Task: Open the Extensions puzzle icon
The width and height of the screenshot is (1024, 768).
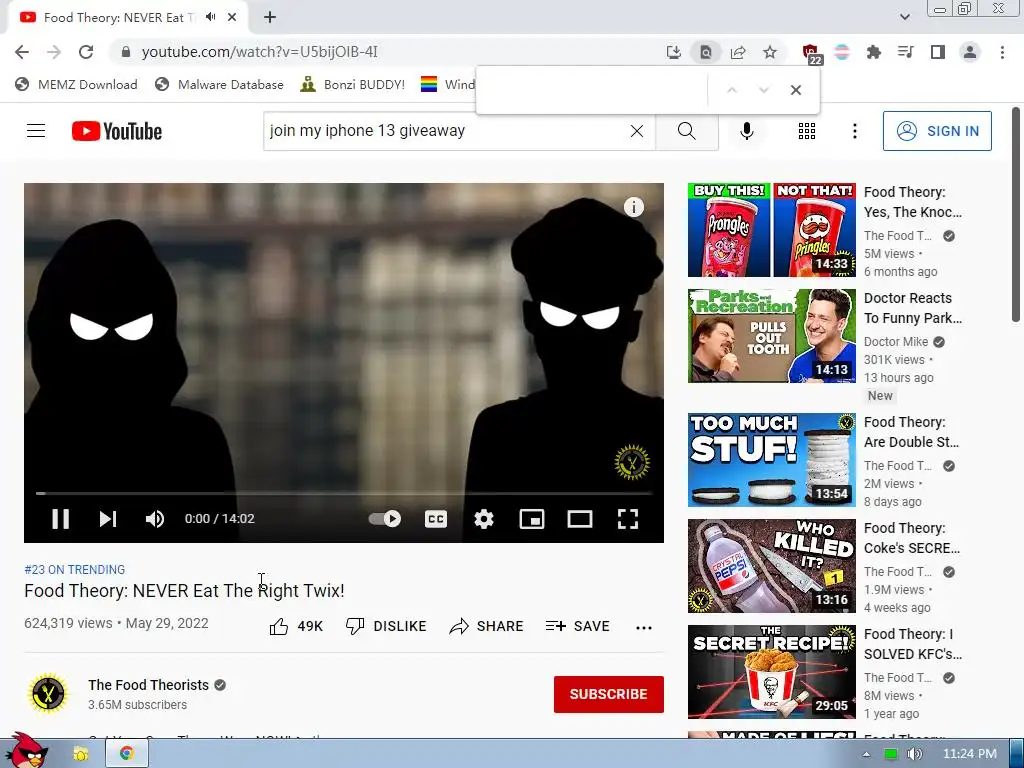Action: [873, 52]
